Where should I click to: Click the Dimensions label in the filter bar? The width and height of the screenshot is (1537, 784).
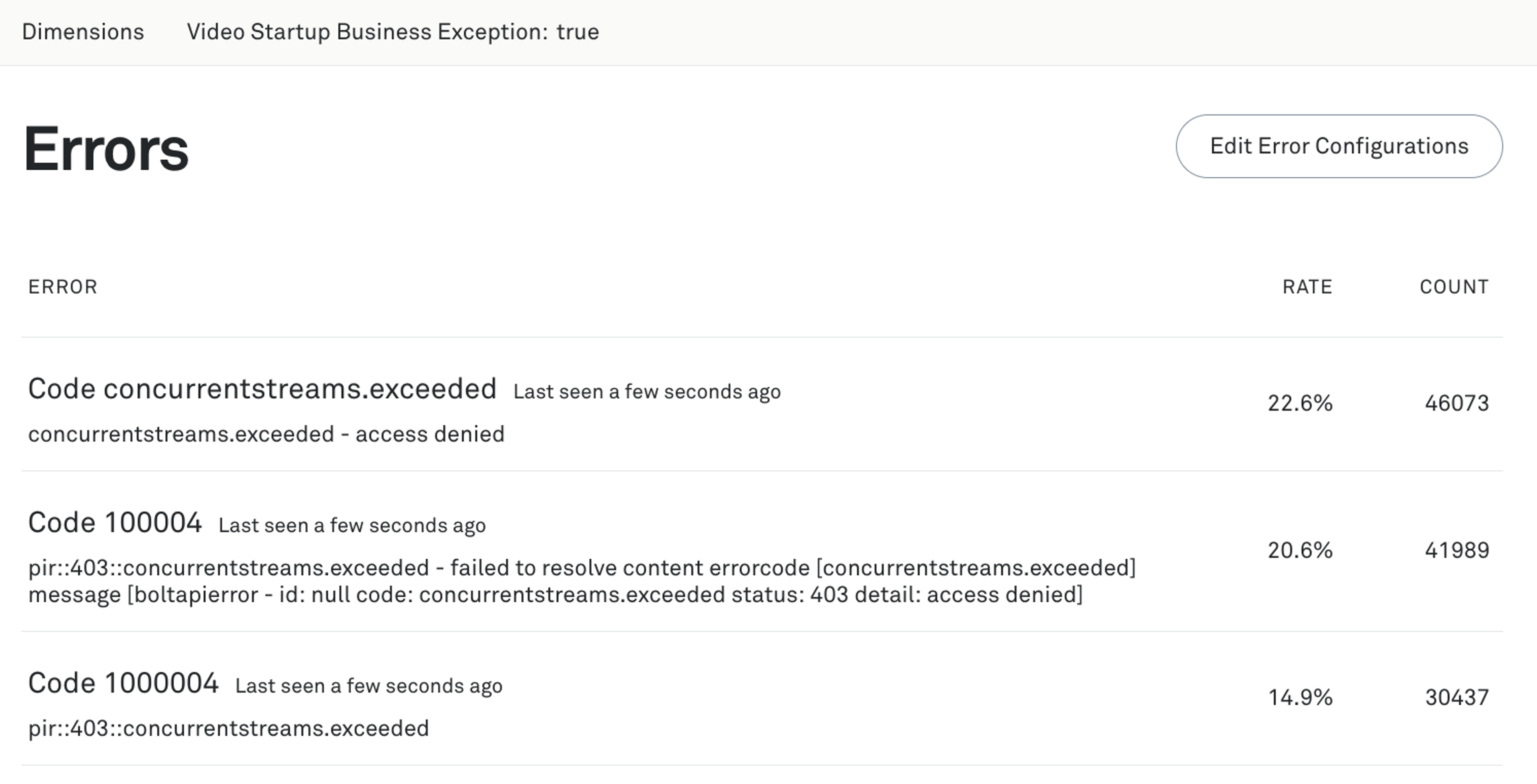[x=83, y=32]
